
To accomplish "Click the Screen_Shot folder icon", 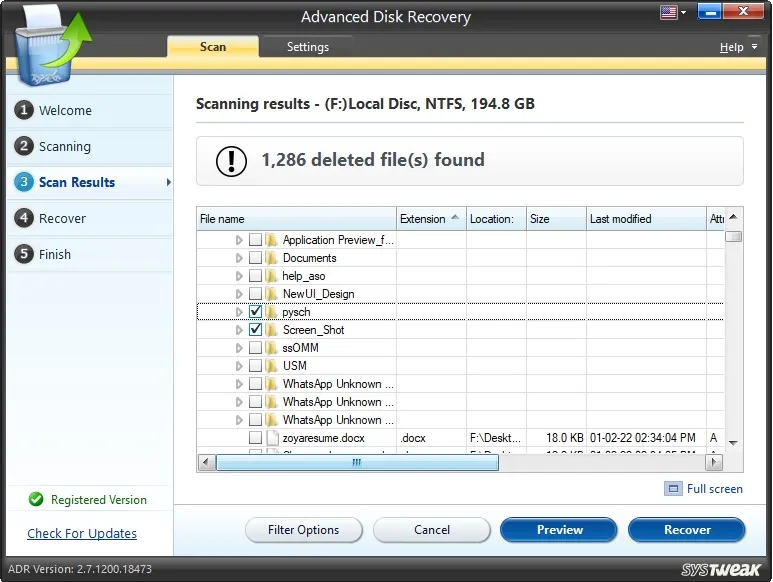I will pos(271,330).
